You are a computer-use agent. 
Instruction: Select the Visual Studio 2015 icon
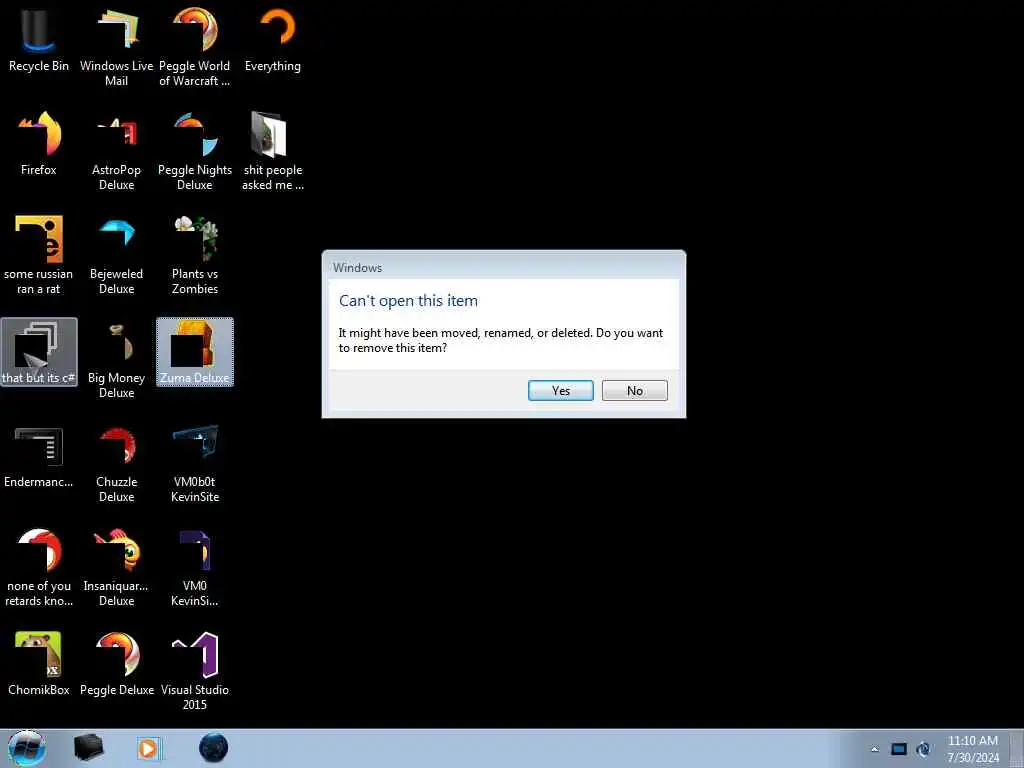tap(195, 671)
